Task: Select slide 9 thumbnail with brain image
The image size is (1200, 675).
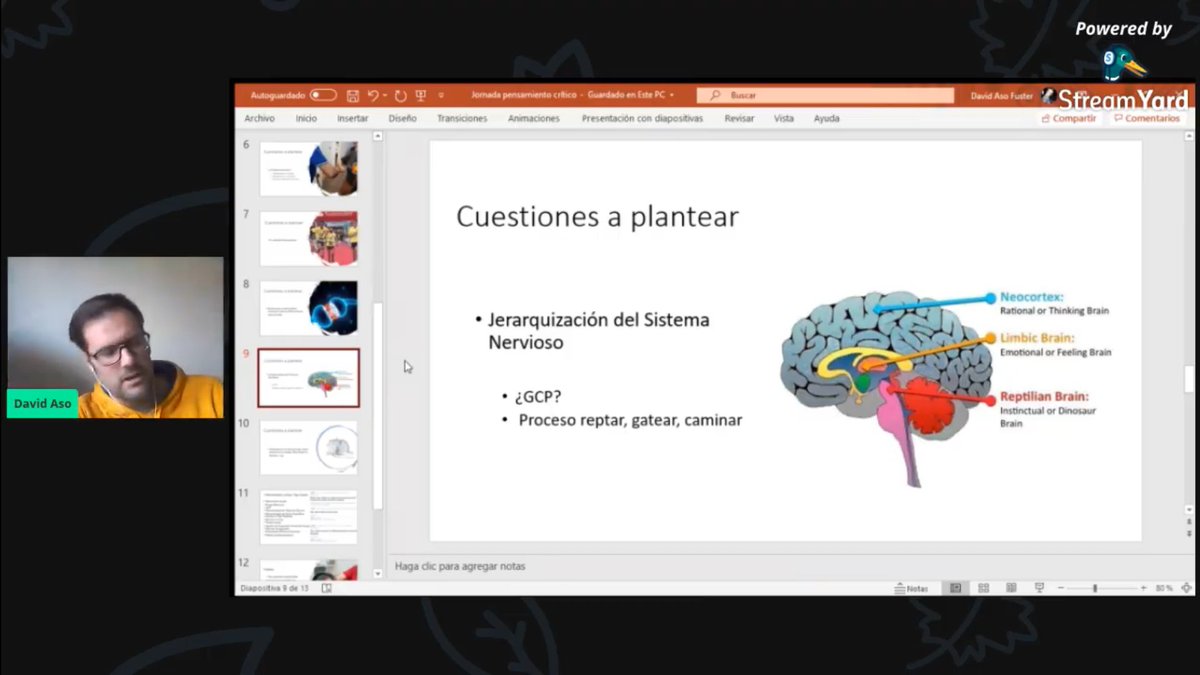Action: coord(308,378)
